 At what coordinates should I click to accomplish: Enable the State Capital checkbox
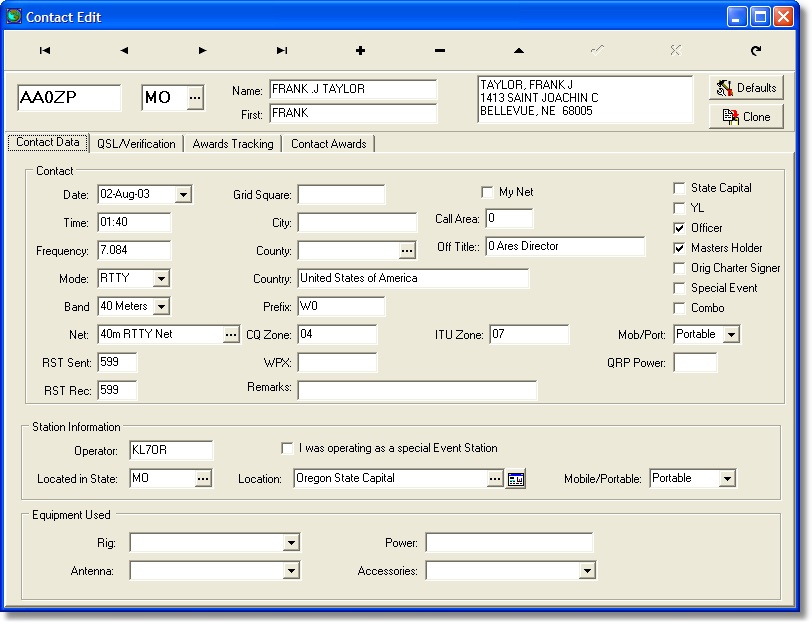[680, 188]
